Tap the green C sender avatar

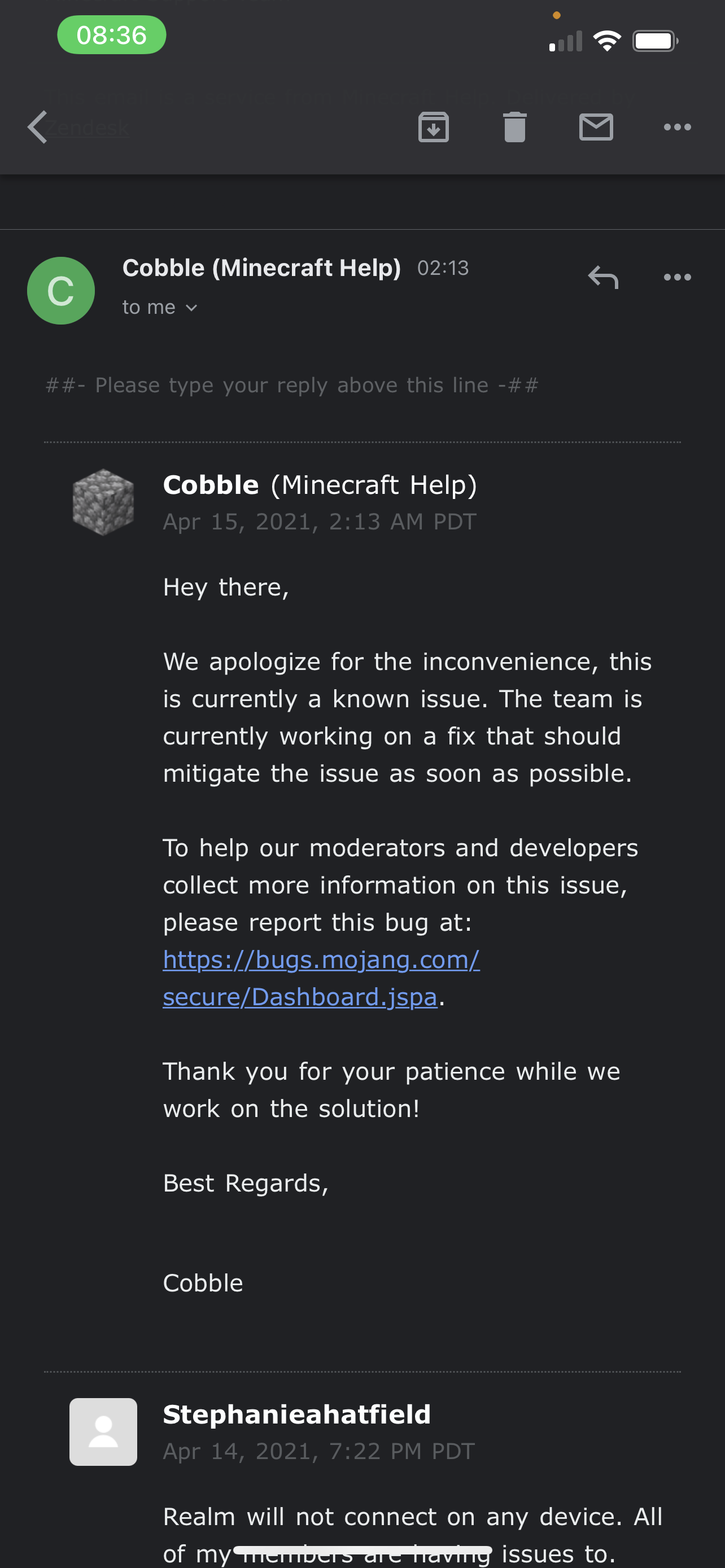[61, 290]
